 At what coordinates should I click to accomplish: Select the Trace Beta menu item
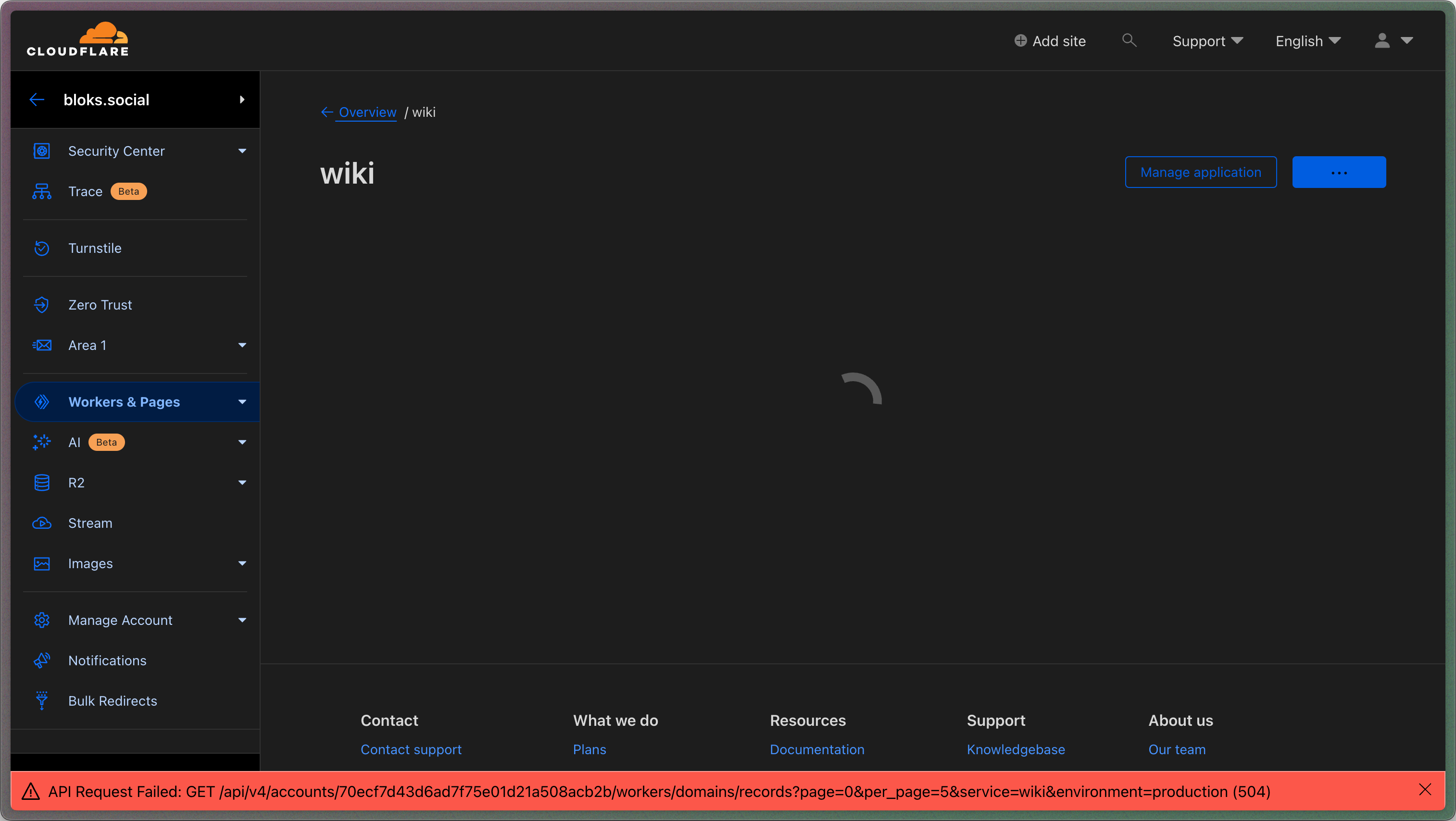tap(86, 191)
